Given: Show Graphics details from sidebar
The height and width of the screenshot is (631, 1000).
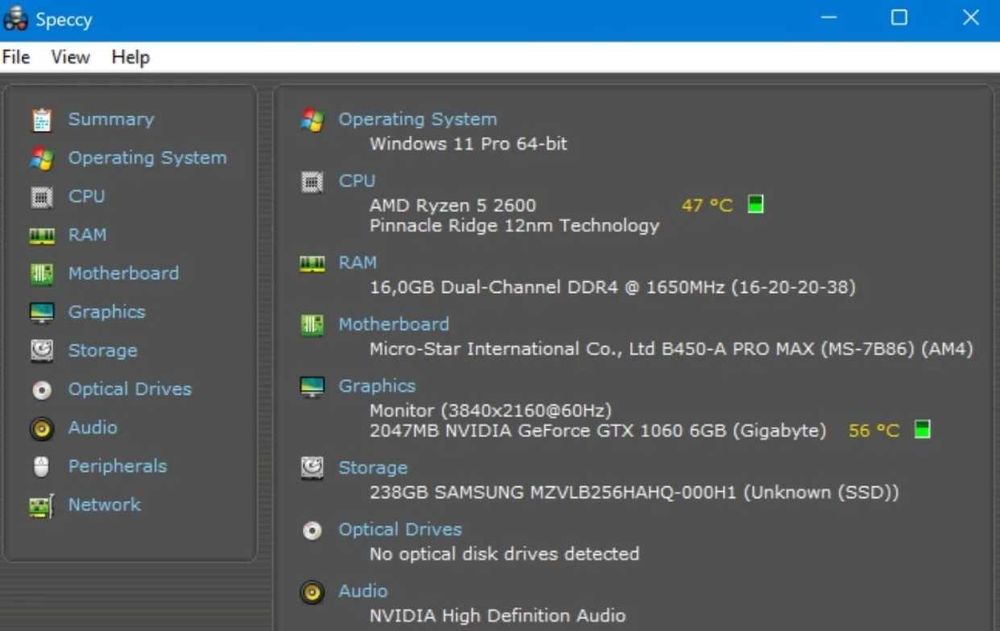Looking at the screenshot, I should point(107,312).
